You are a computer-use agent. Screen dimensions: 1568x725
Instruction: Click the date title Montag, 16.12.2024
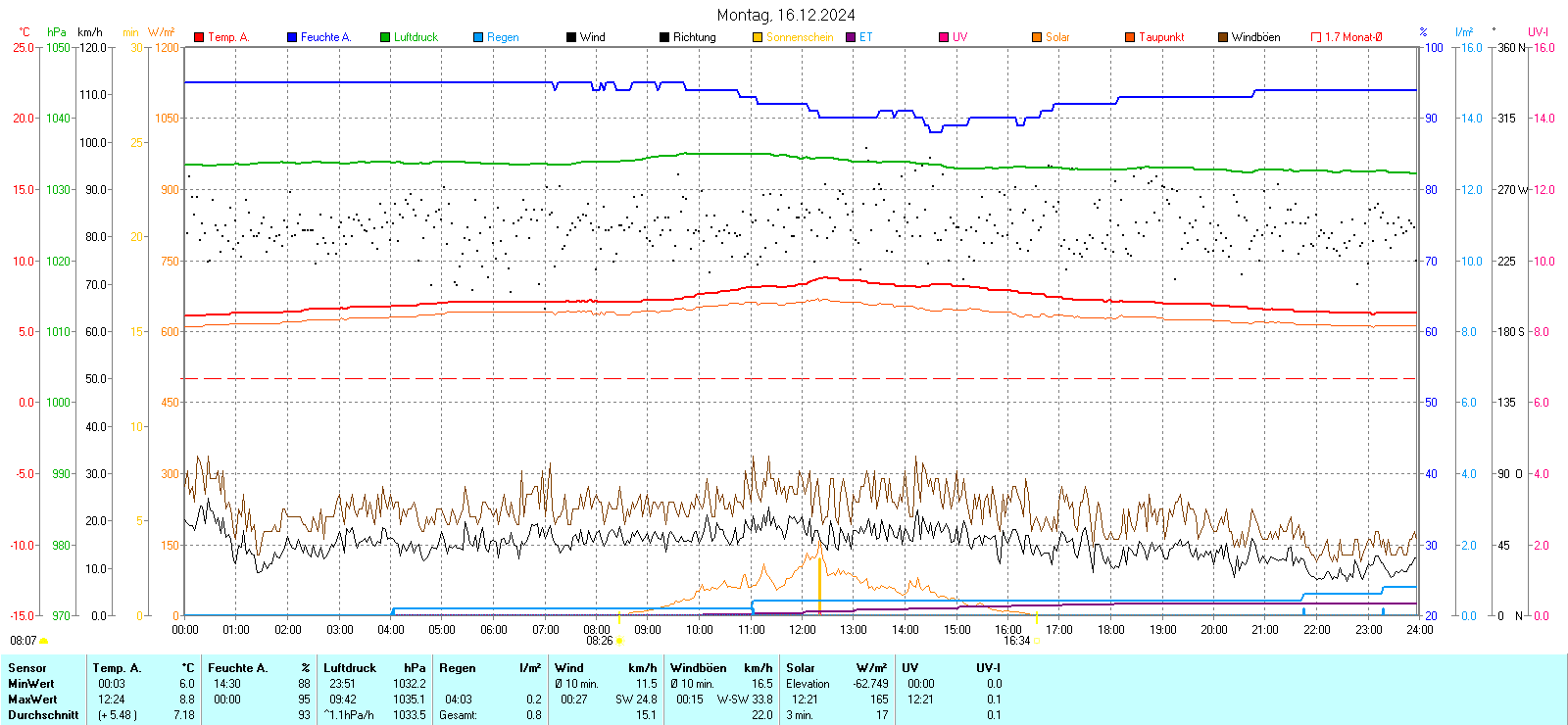(x=785, y=15)
